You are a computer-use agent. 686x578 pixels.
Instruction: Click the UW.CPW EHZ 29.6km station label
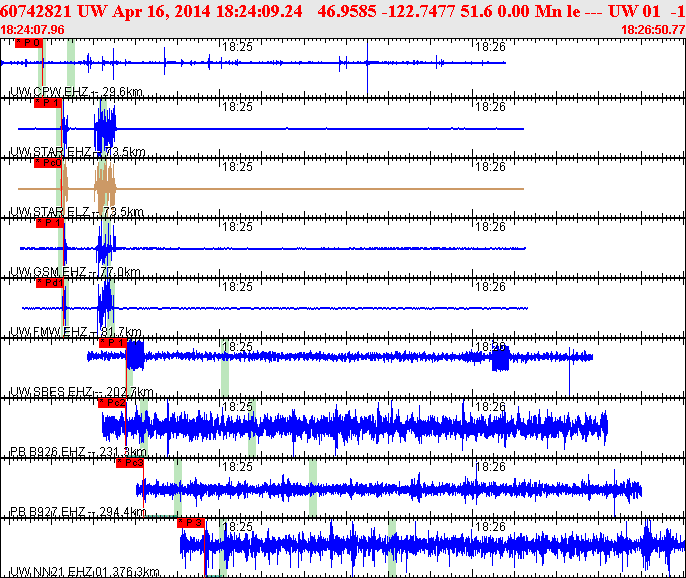tap(74, 92)
